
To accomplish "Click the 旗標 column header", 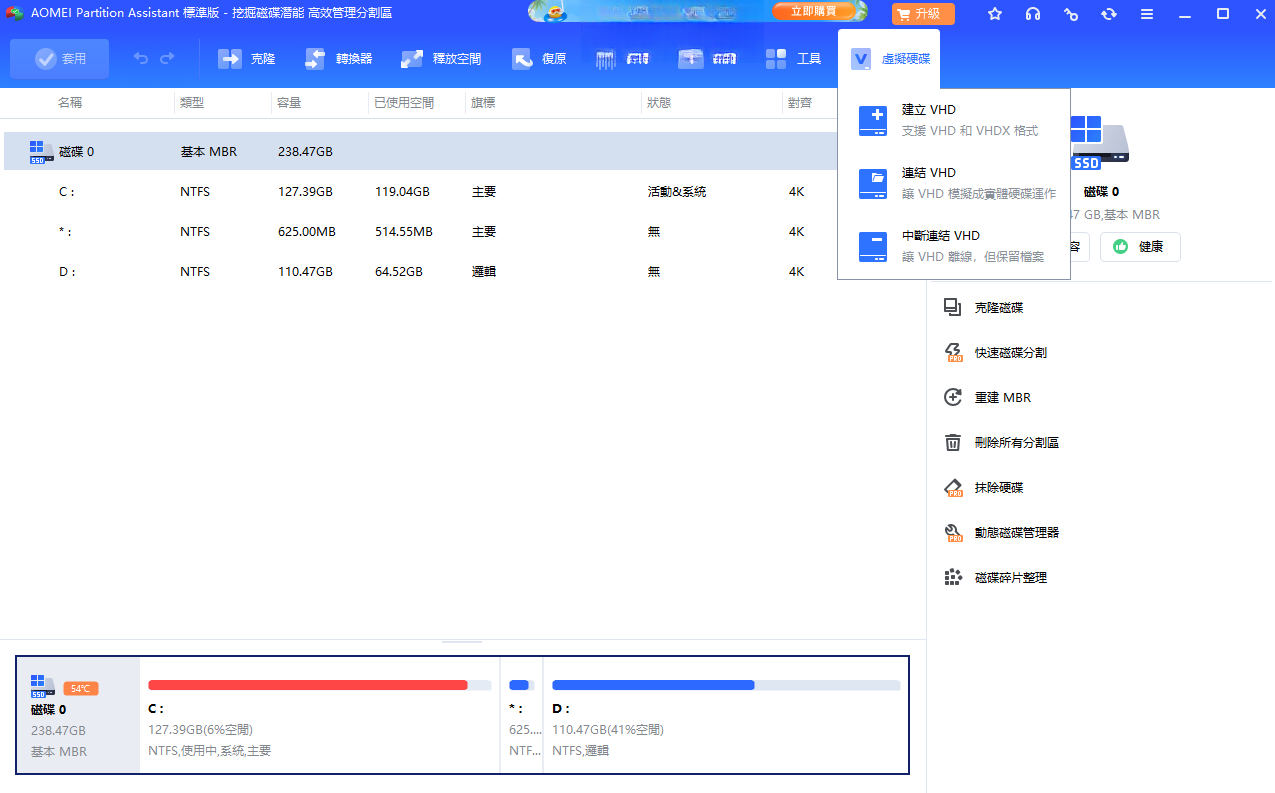I will click(483, 103).
